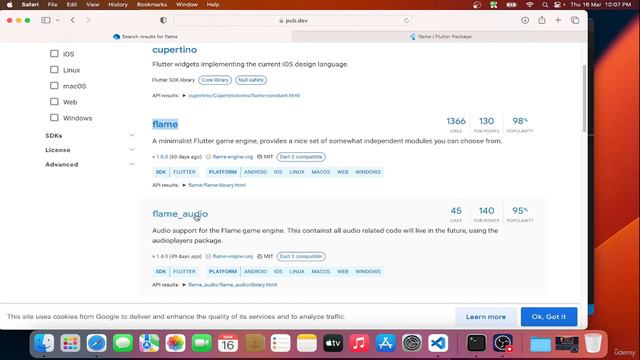Screen dimensions: 640x360
Task: Open Terminal from the Dock
Action: [476, 343]
